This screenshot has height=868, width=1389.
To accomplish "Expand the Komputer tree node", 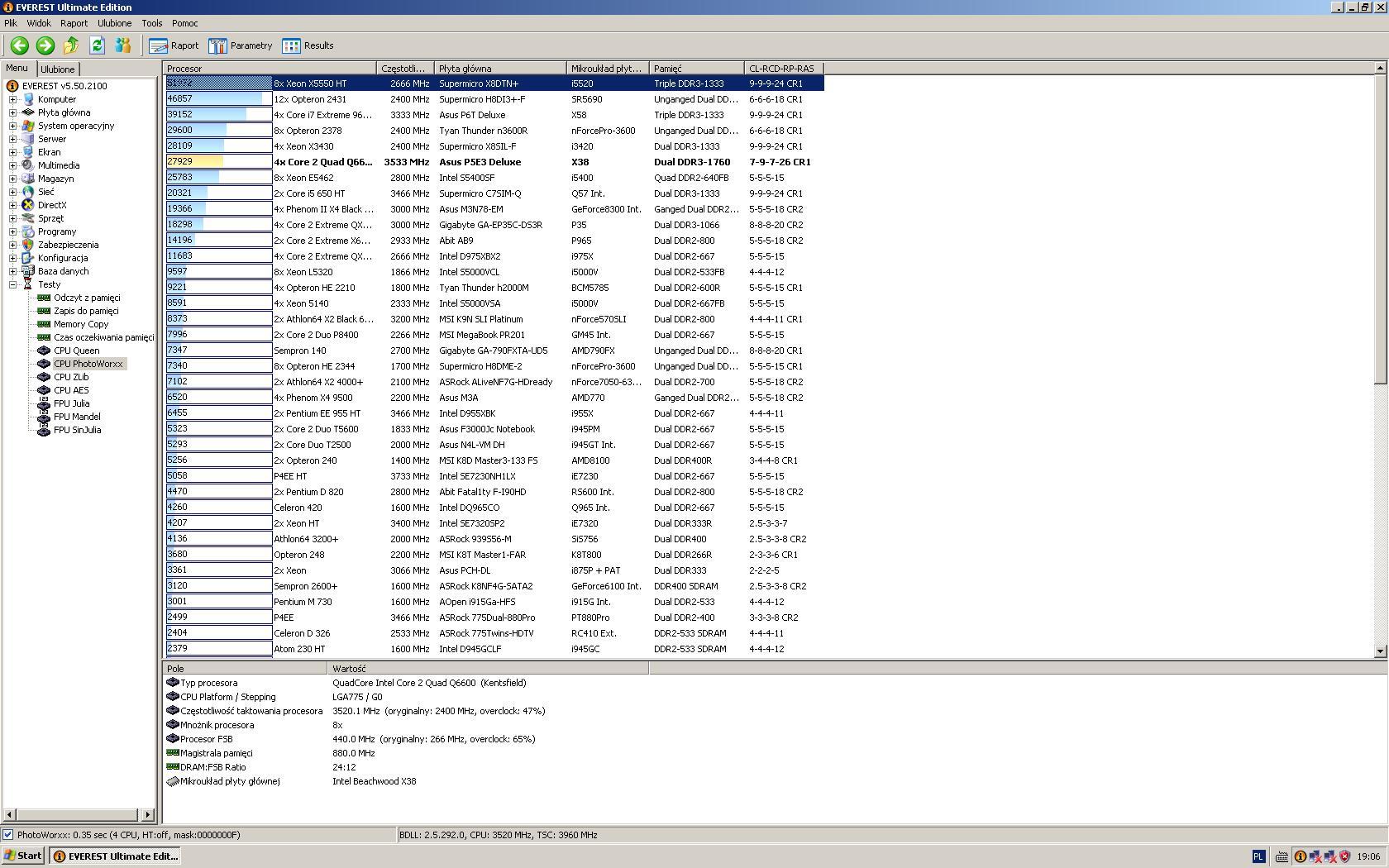I will click(13, 99).
